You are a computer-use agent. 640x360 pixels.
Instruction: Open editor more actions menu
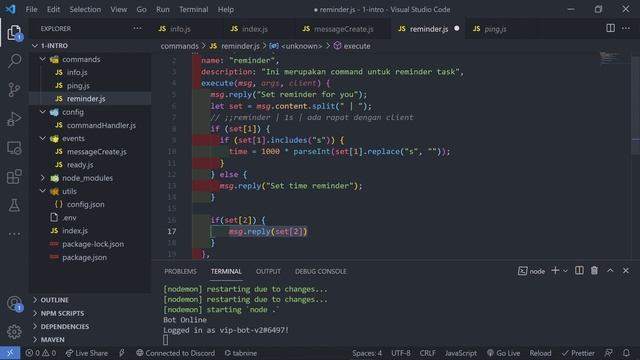click(626, 28)
